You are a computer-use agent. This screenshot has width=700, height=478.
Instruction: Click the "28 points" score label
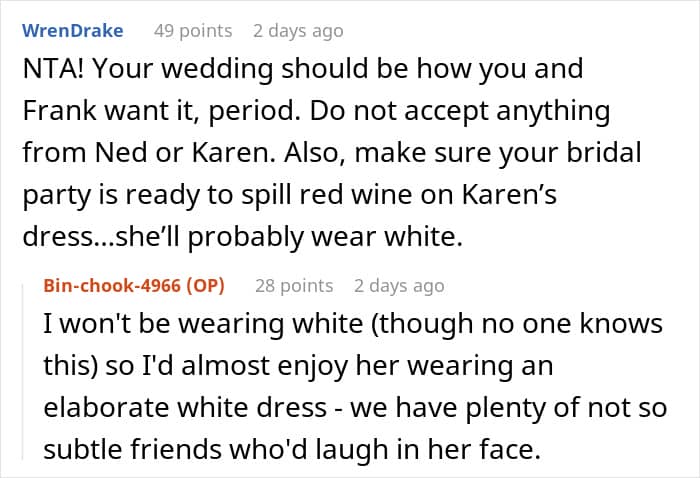coord(294,285)
